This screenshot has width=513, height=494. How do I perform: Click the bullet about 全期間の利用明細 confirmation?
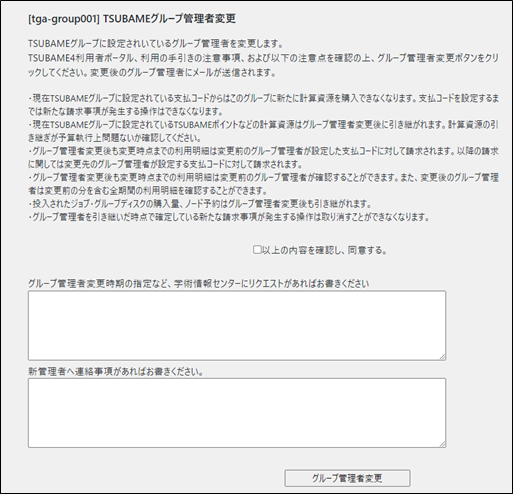point(263,184)
